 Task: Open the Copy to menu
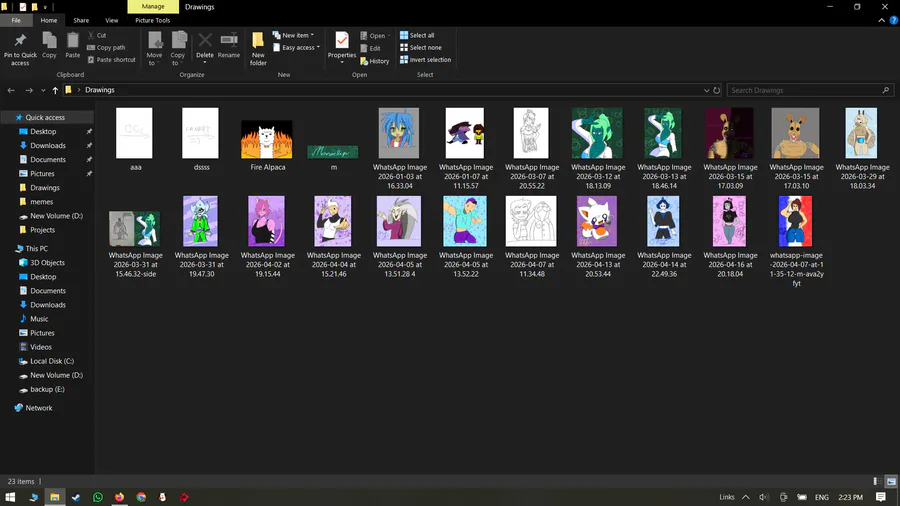tap(178, 48)
